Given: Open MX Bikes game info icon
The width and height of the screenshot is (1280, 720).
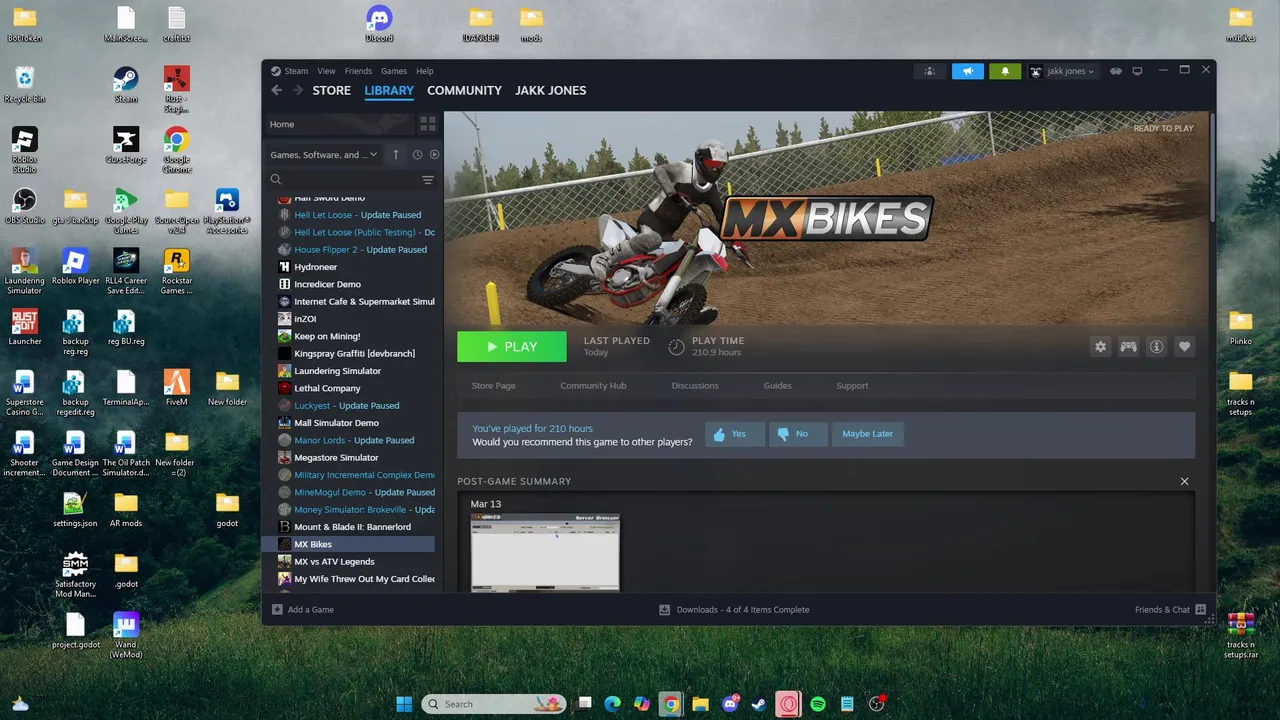Looking at the screenshot, I should click(1156, 347).
